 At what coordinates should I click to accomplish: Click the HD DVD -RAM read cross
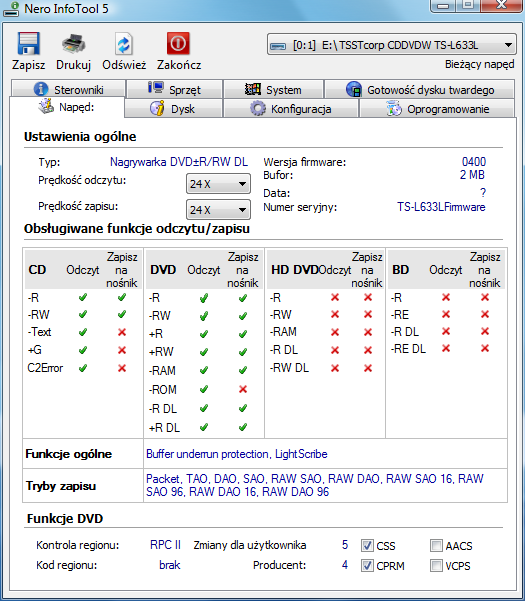tap(335, 332)
